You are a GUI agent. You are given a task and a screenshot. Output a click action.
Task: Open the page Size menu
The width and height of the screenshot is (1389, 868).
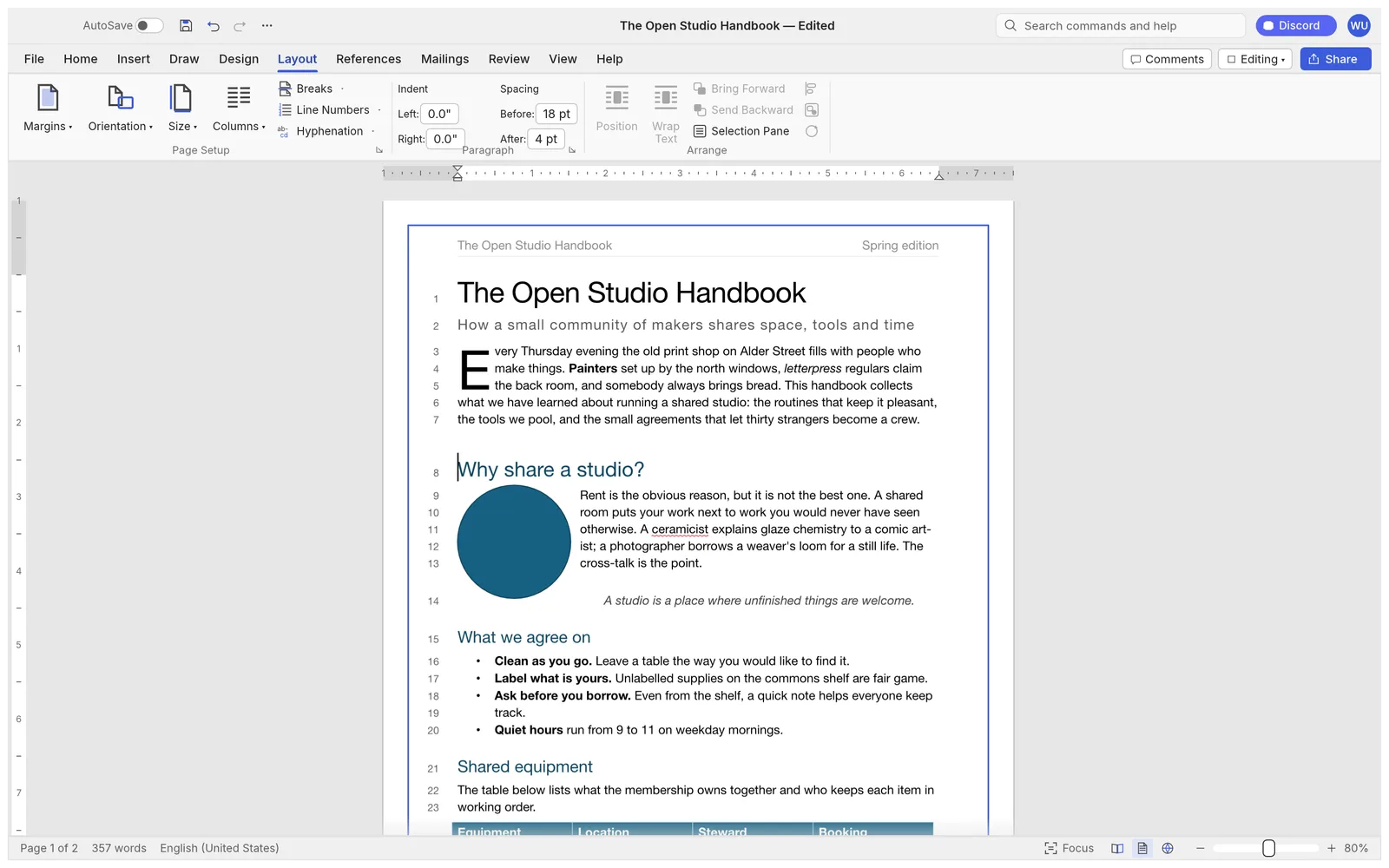point(182,108)
